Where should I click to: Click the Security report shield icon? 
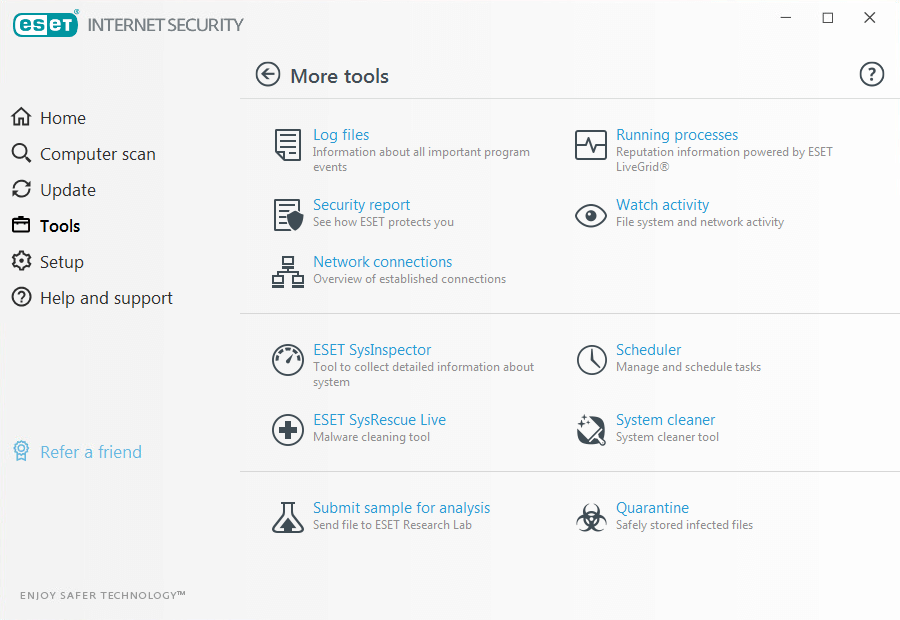(x=288, y=215)
